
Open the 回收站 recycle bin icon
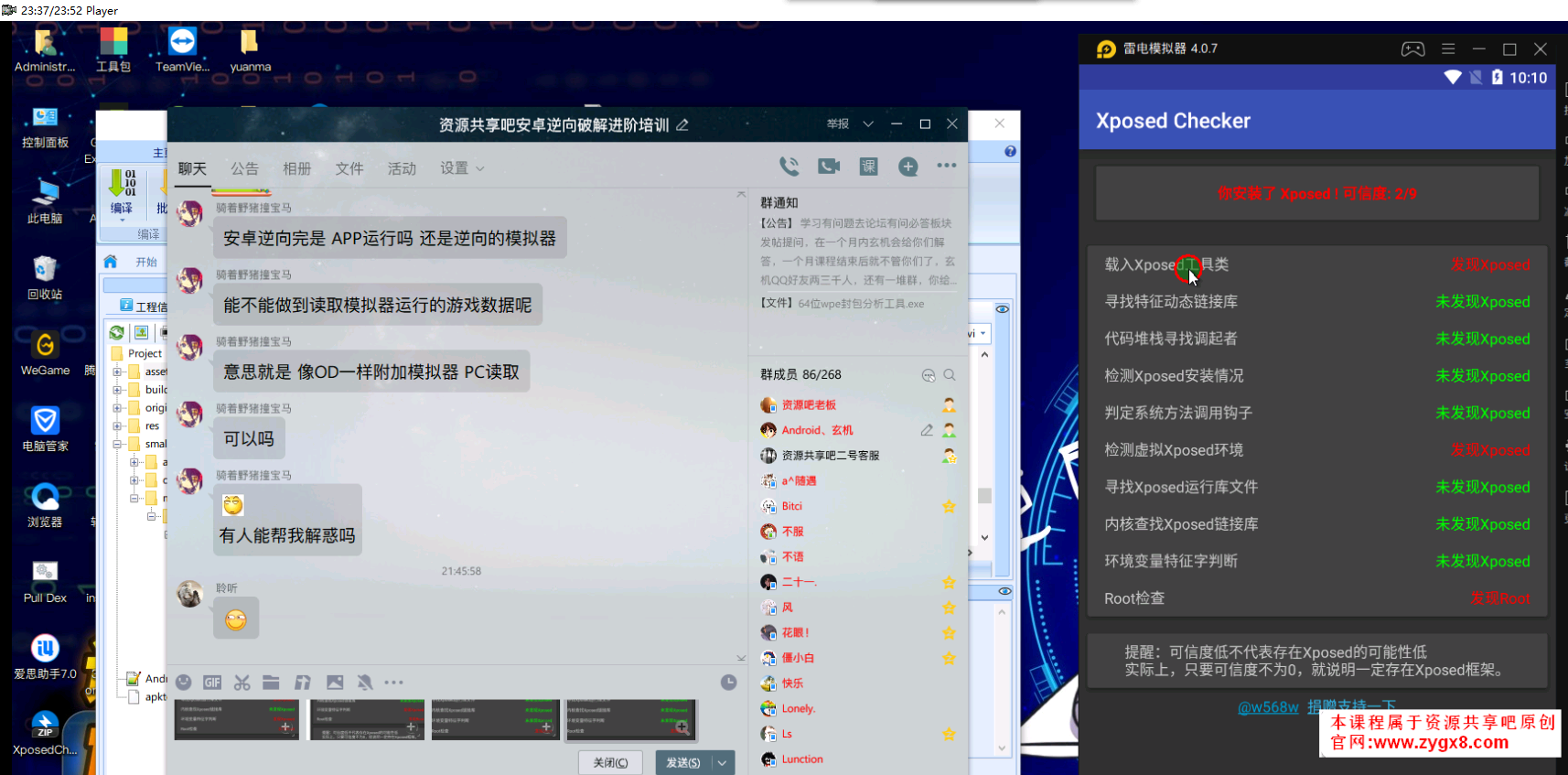(45, 277)
